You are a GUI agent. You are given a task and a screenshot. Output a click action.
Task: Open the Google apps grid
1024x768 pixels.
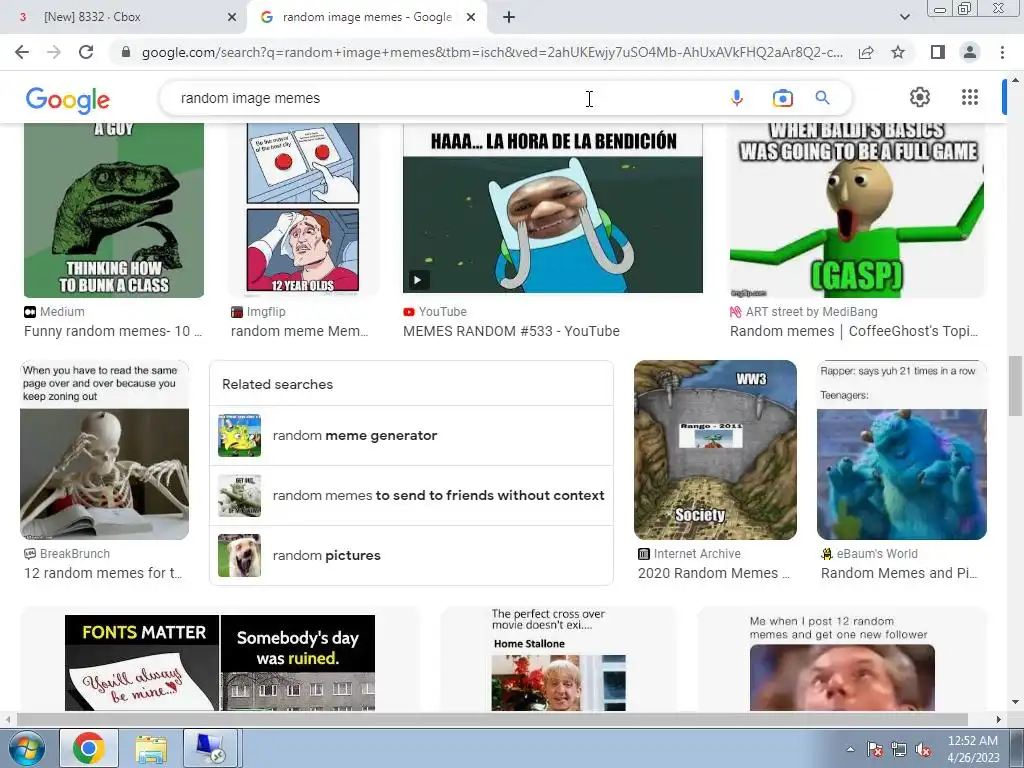pos(970,97)
